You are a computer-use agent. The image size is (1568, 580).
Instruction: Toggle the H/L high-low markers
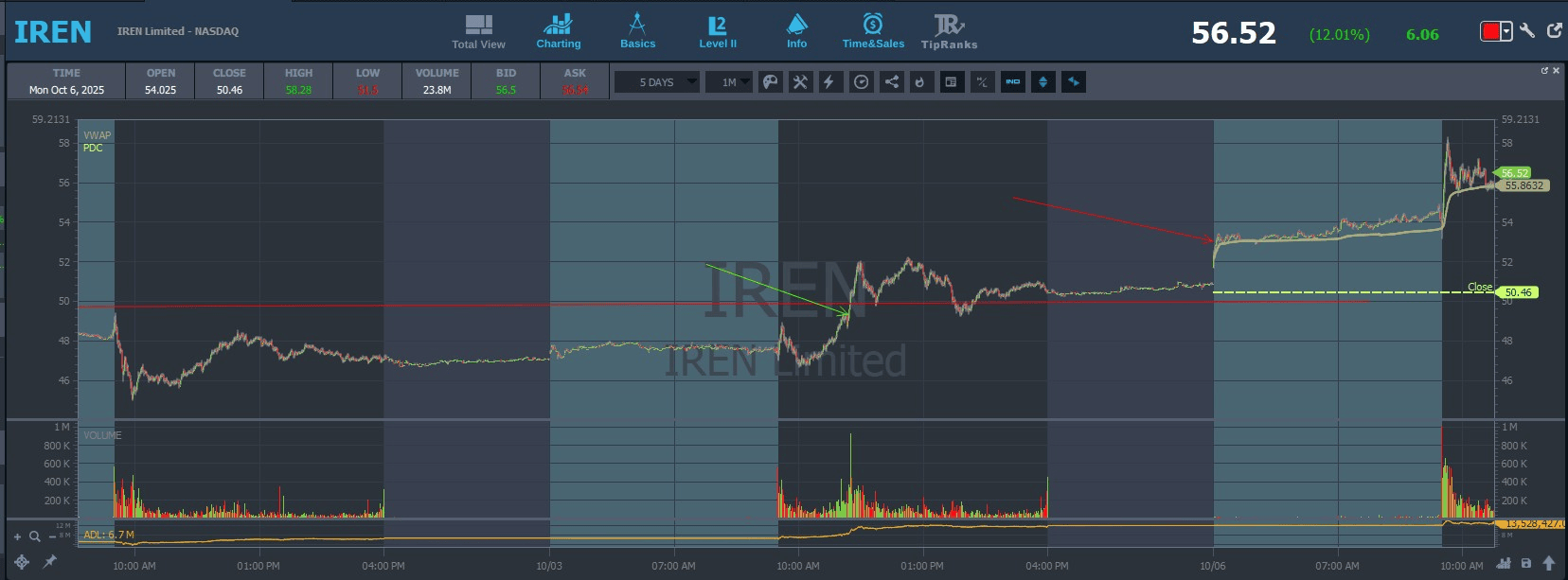pyautogui.click(x=982, y=82)
